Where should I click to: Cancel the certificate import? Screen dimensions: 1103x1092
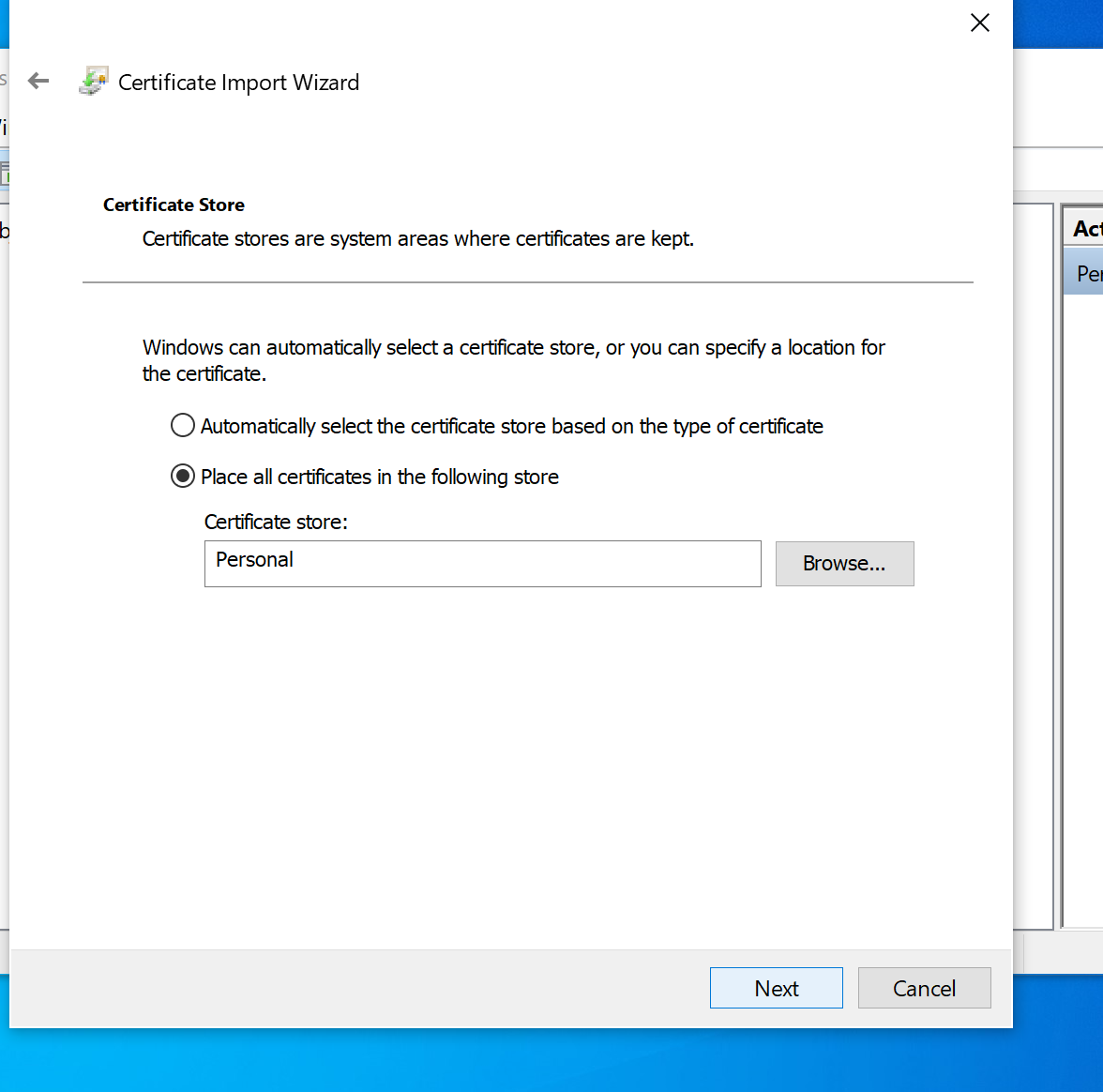[x=924, y=988]
